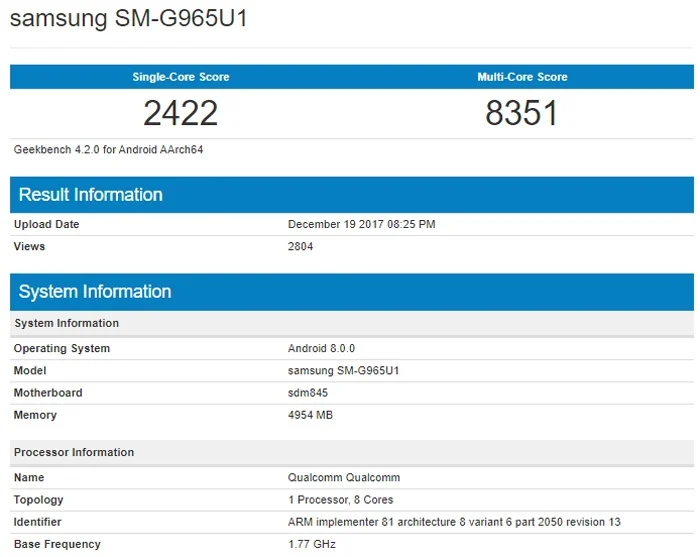This screenshot has height=557, width=700.
Task: Click the Processor Information subheader
Action: tap(352, 452)
